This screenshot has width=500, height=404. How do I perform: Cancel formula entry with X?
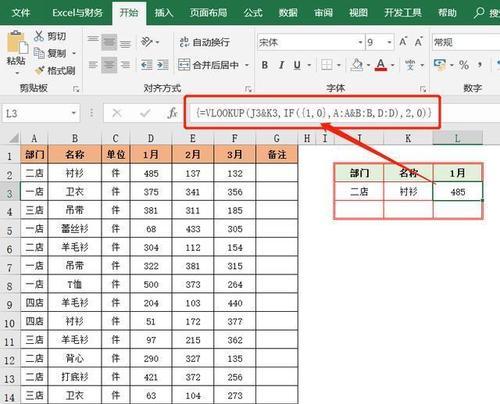[117, 113]
